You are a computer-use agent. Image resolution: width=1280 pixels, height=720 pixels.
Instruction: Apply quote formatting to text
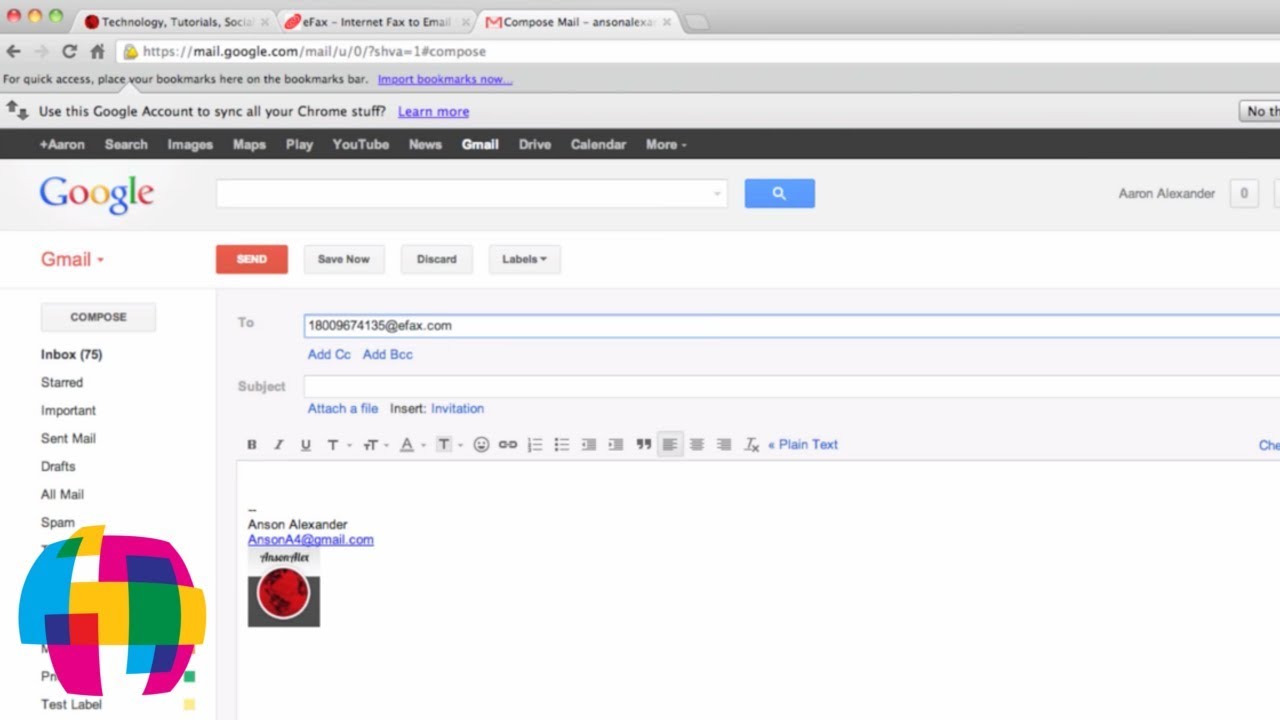[643, 445]
